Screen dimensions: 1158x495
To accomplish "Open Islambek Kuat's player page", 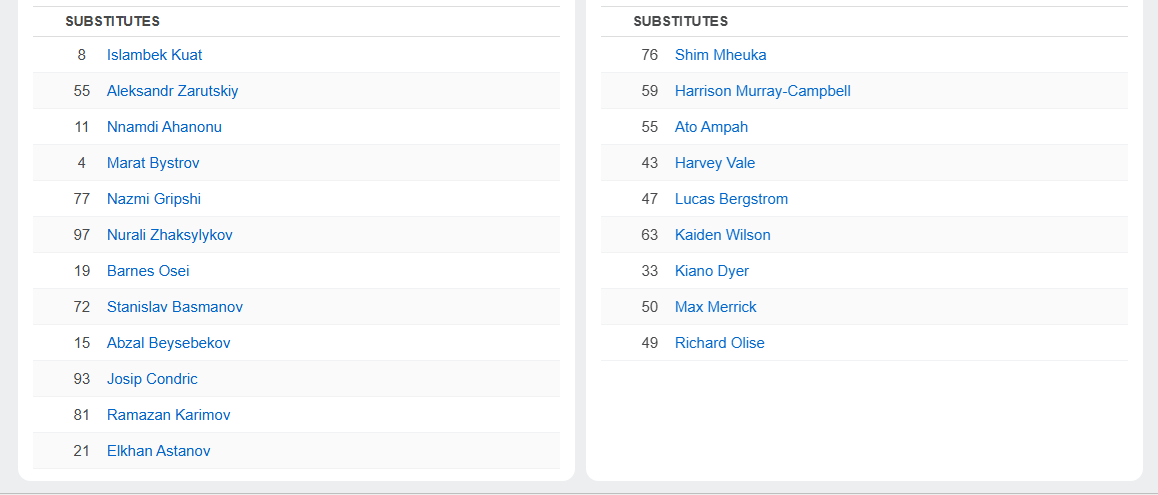I will pos(154,55).
